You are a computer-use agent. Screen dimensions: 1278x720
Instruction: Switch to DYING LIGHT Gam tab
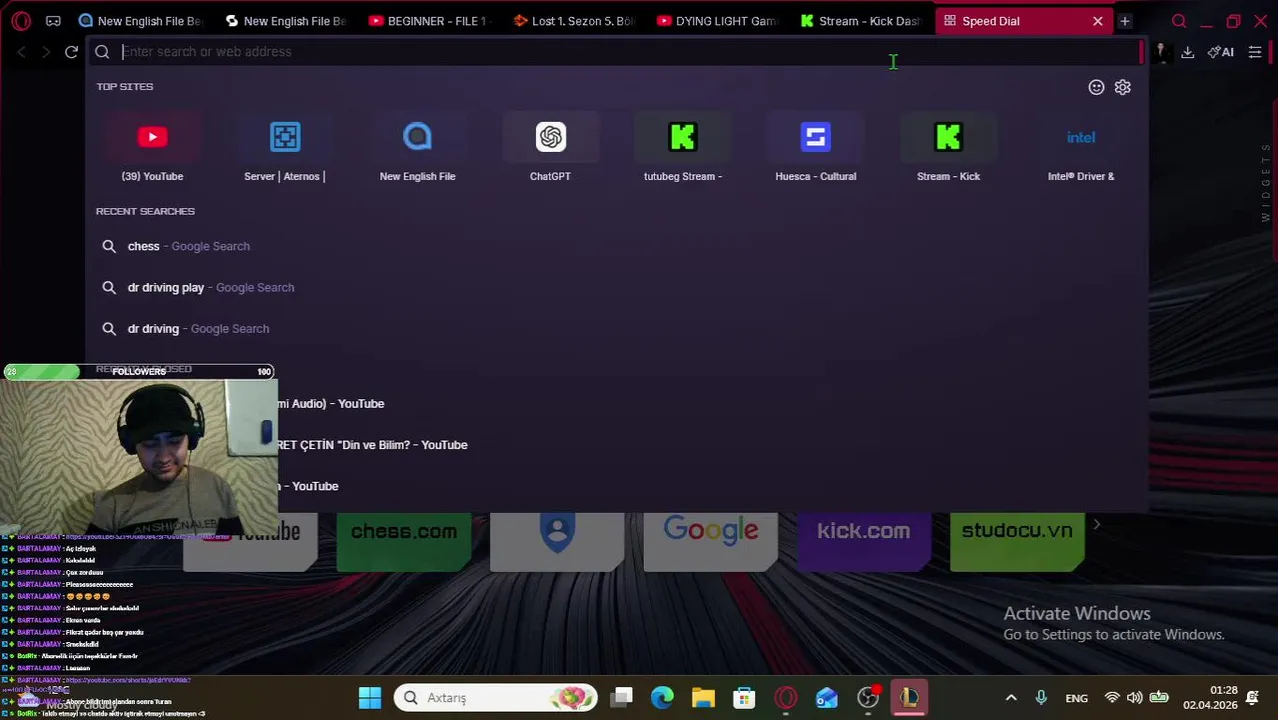(x=720, y=21)
